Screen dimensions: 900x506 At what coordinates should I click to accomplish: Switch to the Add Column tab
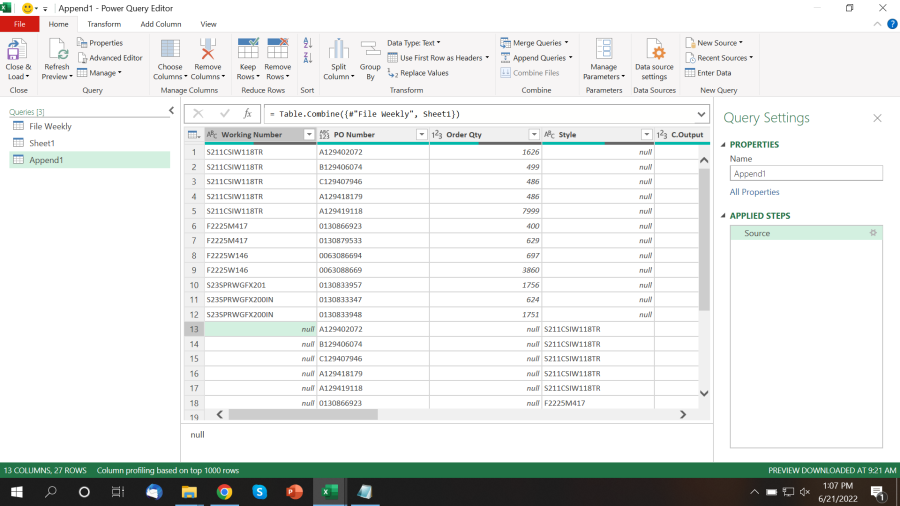pyautogui.click(x=161, y=24)
